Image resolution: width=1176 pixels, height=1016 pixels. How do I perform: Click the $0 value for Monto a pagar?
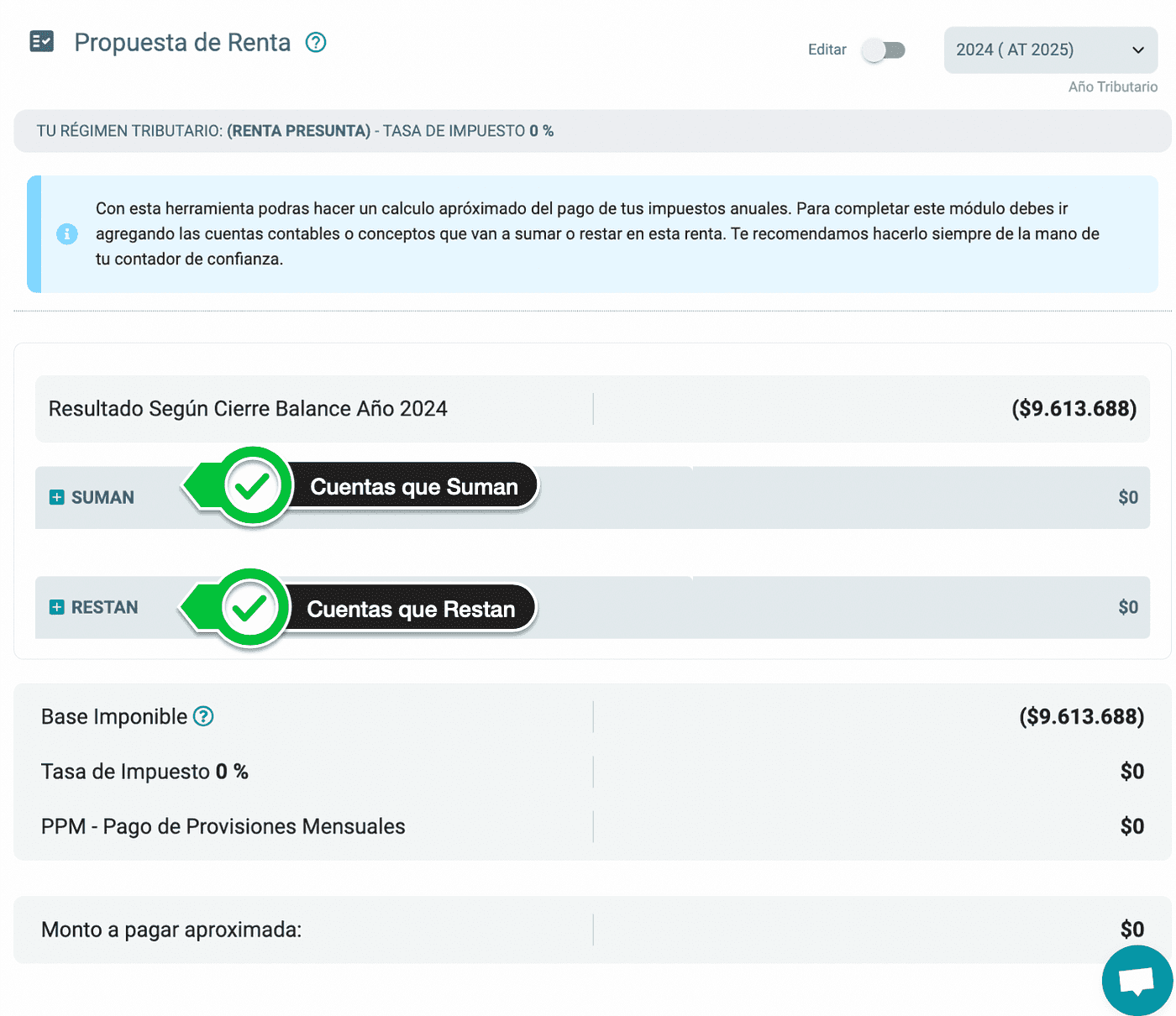pos(1132,930)
